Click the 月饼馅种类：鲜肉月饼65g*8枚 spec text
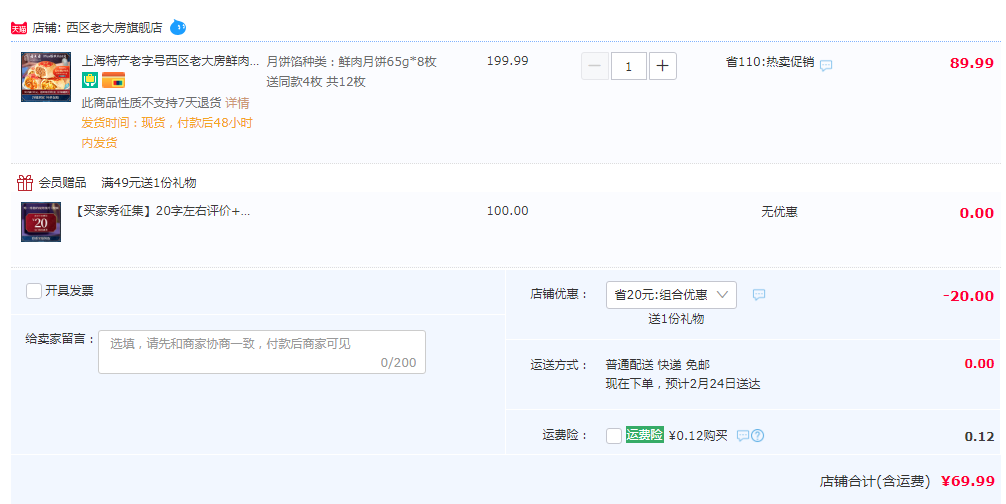Image resolution: width=1006 pixels, height=504 pixels. [352, 62]
